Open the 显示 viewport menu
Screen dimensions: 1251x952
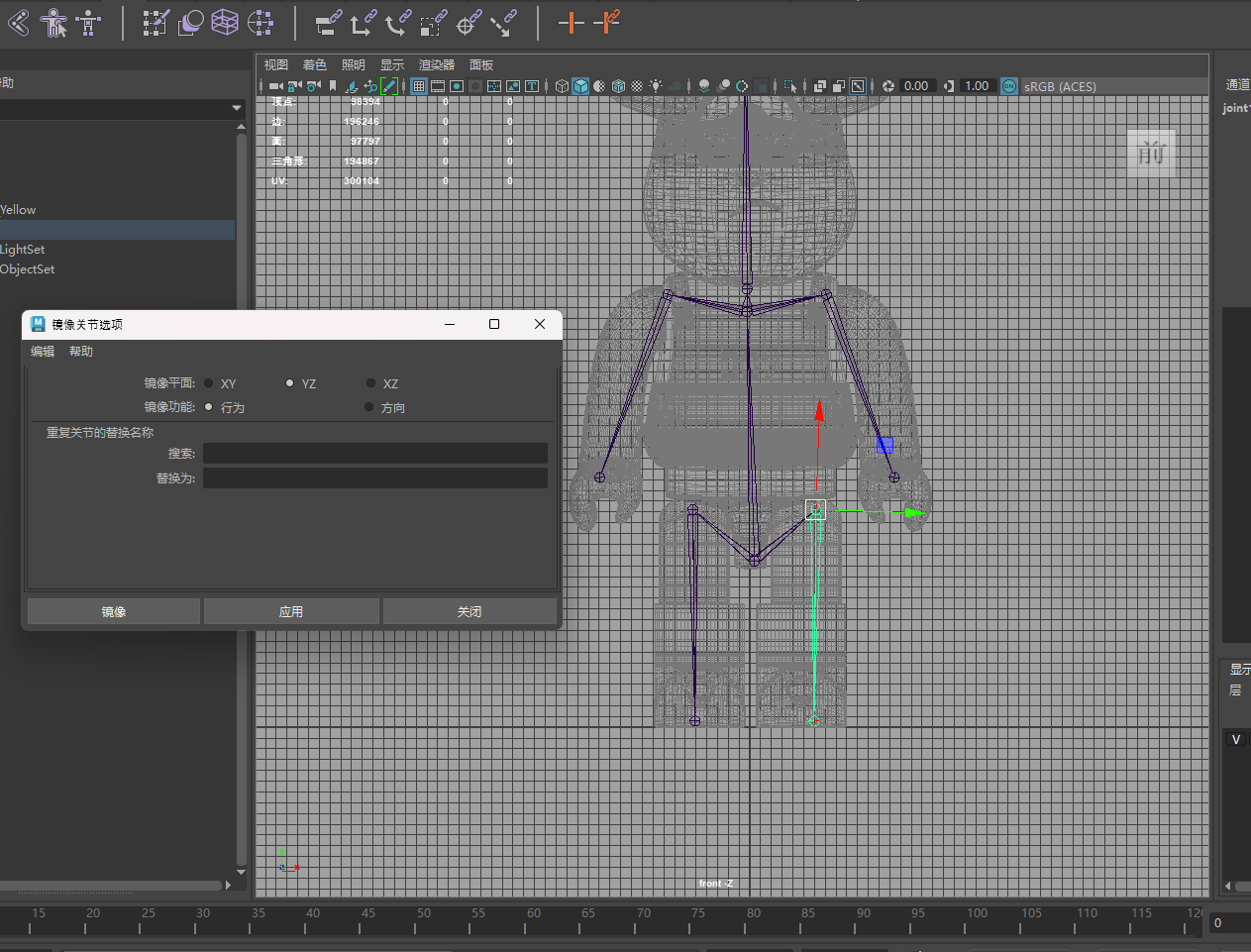391,64
